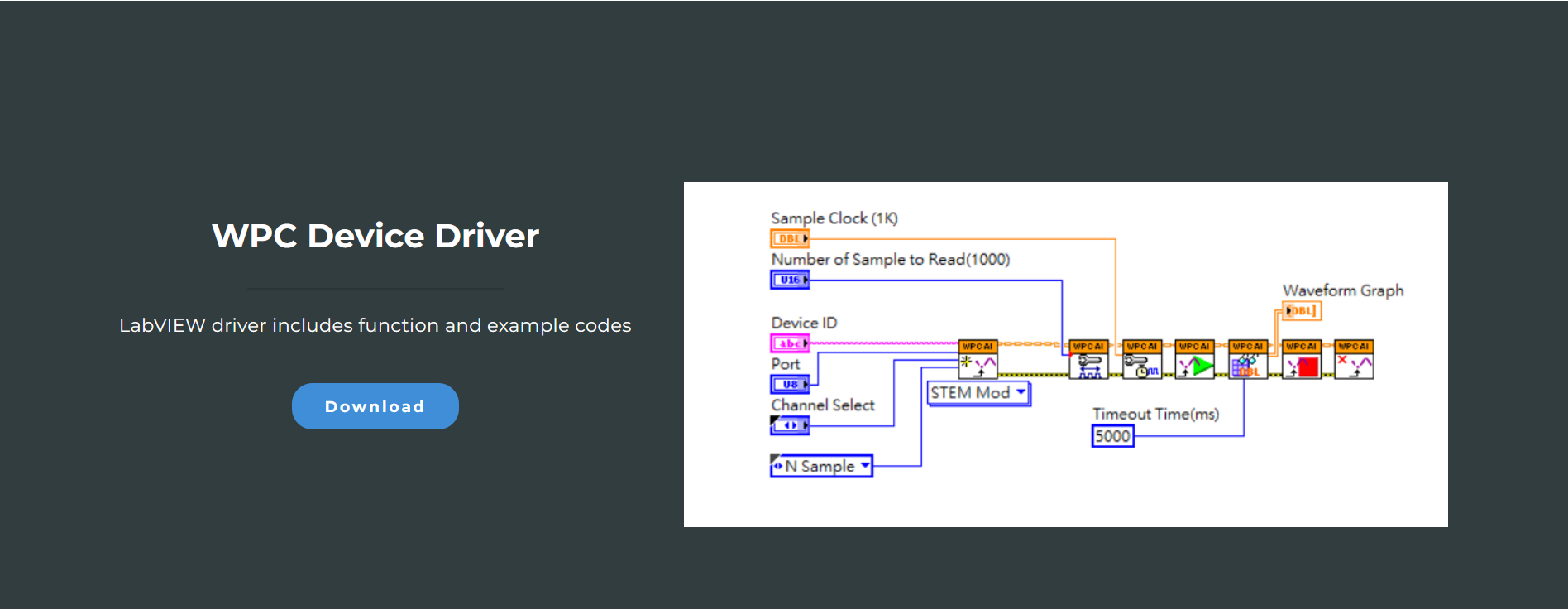The height and width of the screenshot is (609, 1568).
Task: Click the WPC AI start node with green arrow
Action: point(1194,360)
